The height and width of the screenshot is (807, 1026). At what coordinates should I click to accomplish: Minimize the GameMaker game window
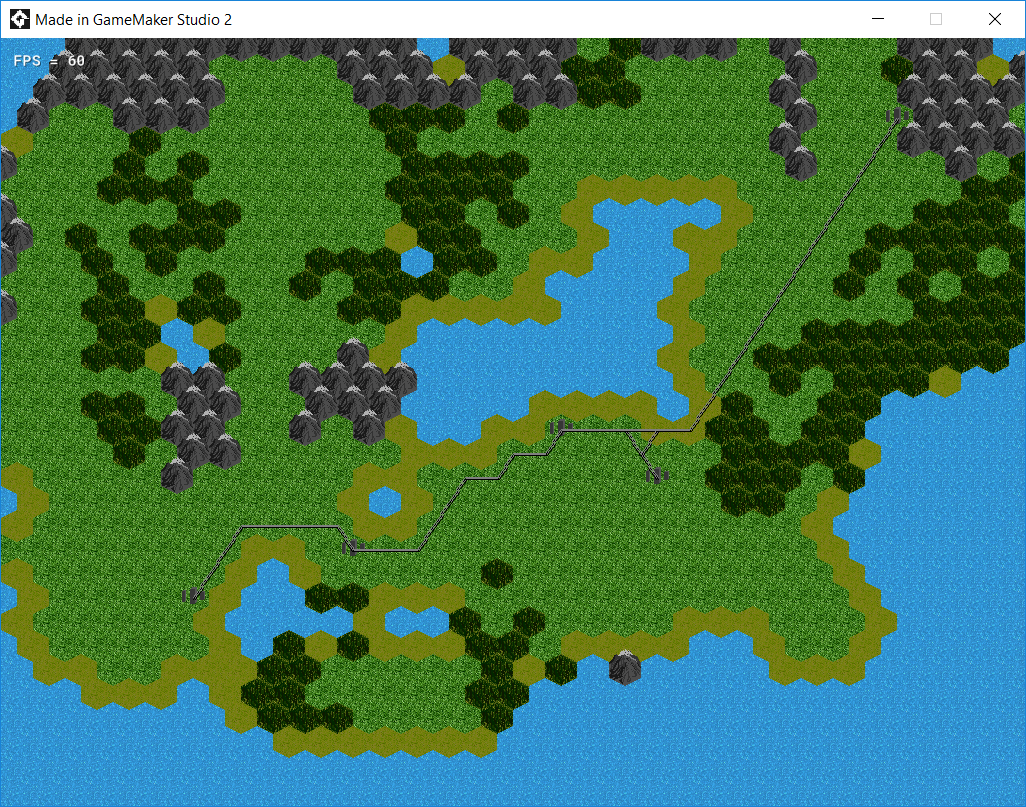pyautogui.click(x=877, y=18)
